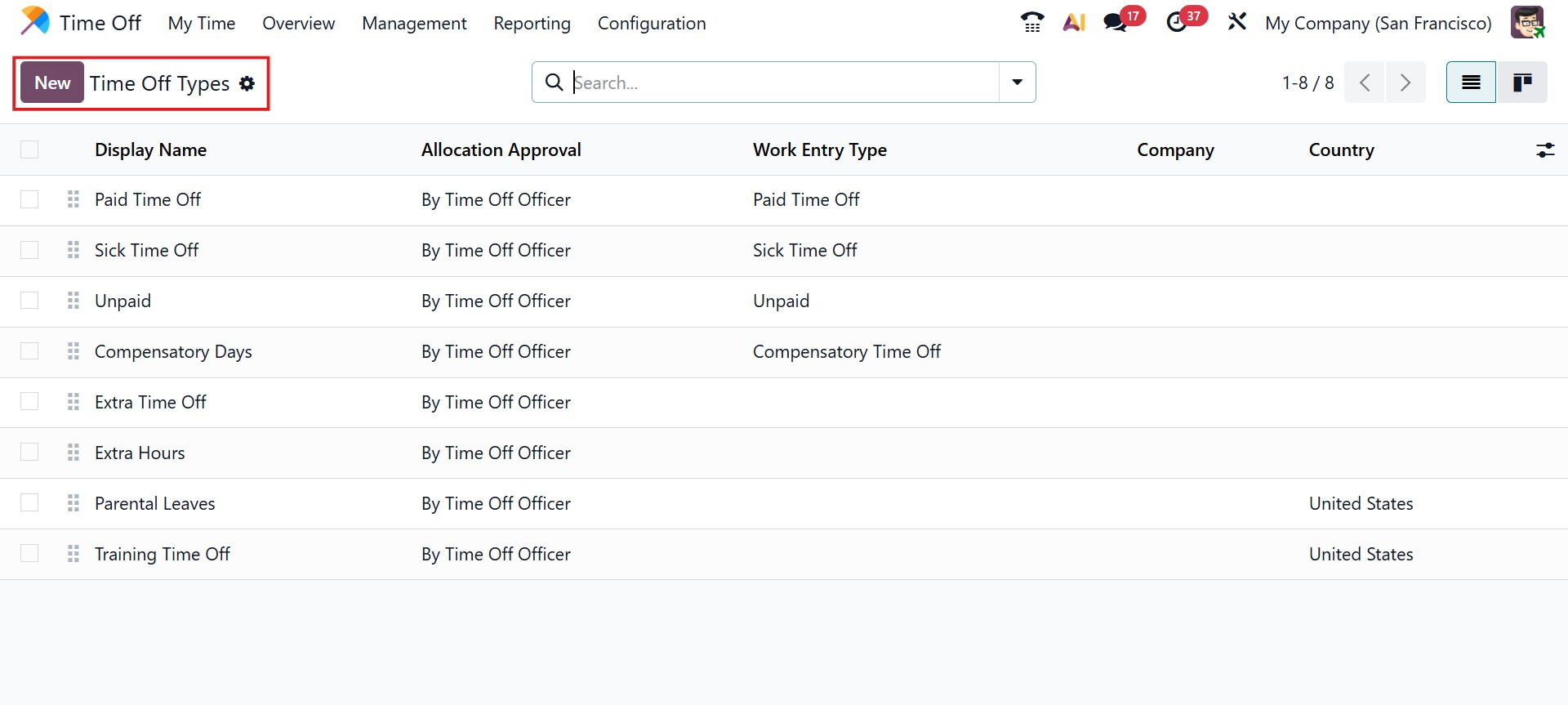Viewport: 1568px width, 705px height.
Task: Click the New button
Action: click(x=52, y=83)
